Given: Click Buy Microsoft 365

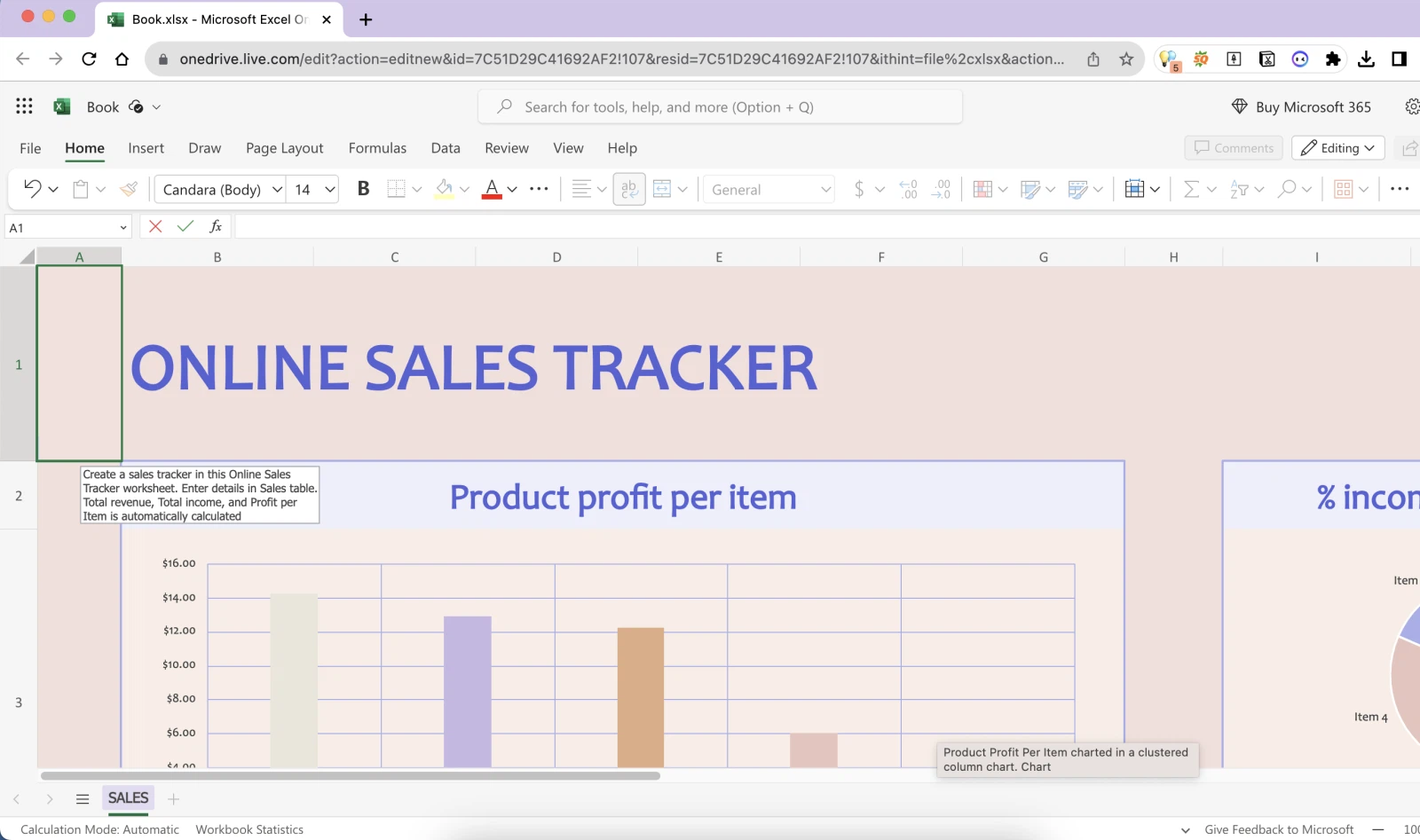Looking at the screenshot, I should pyautogui.click(x=1301, y=107).
